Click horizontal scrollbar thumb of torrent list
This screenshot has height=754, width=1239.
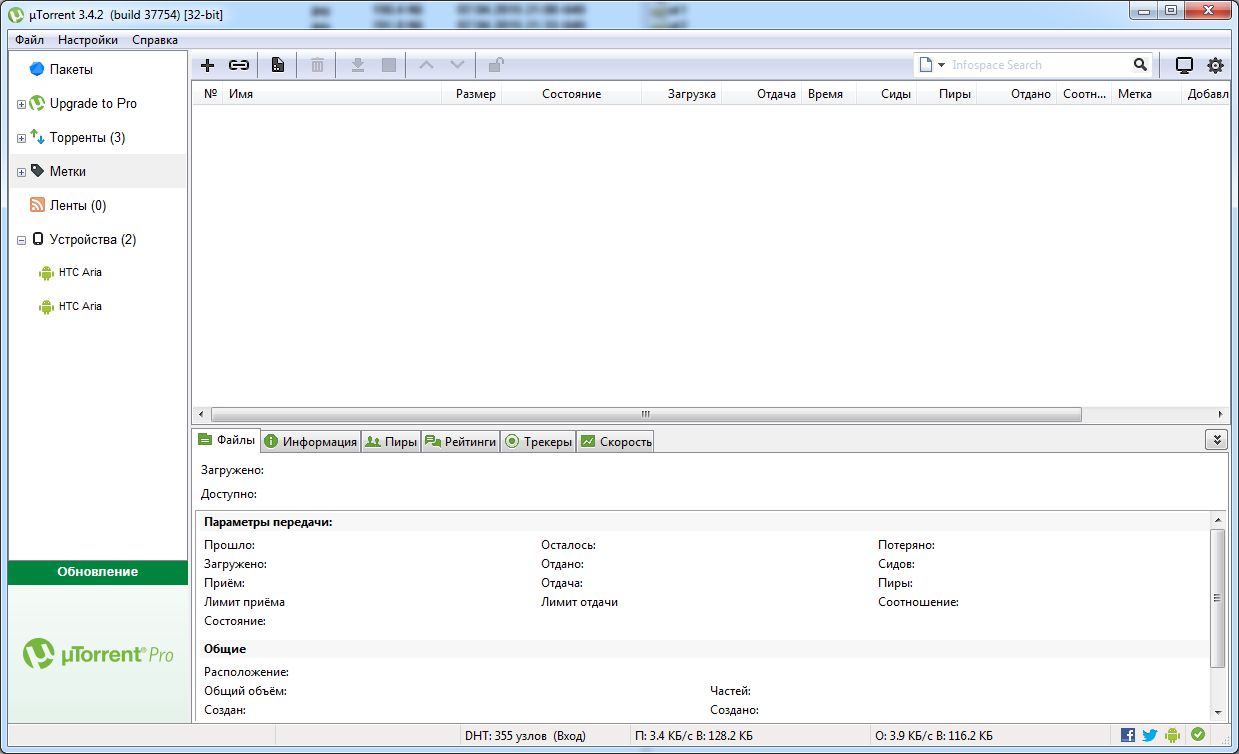(646, 414)
